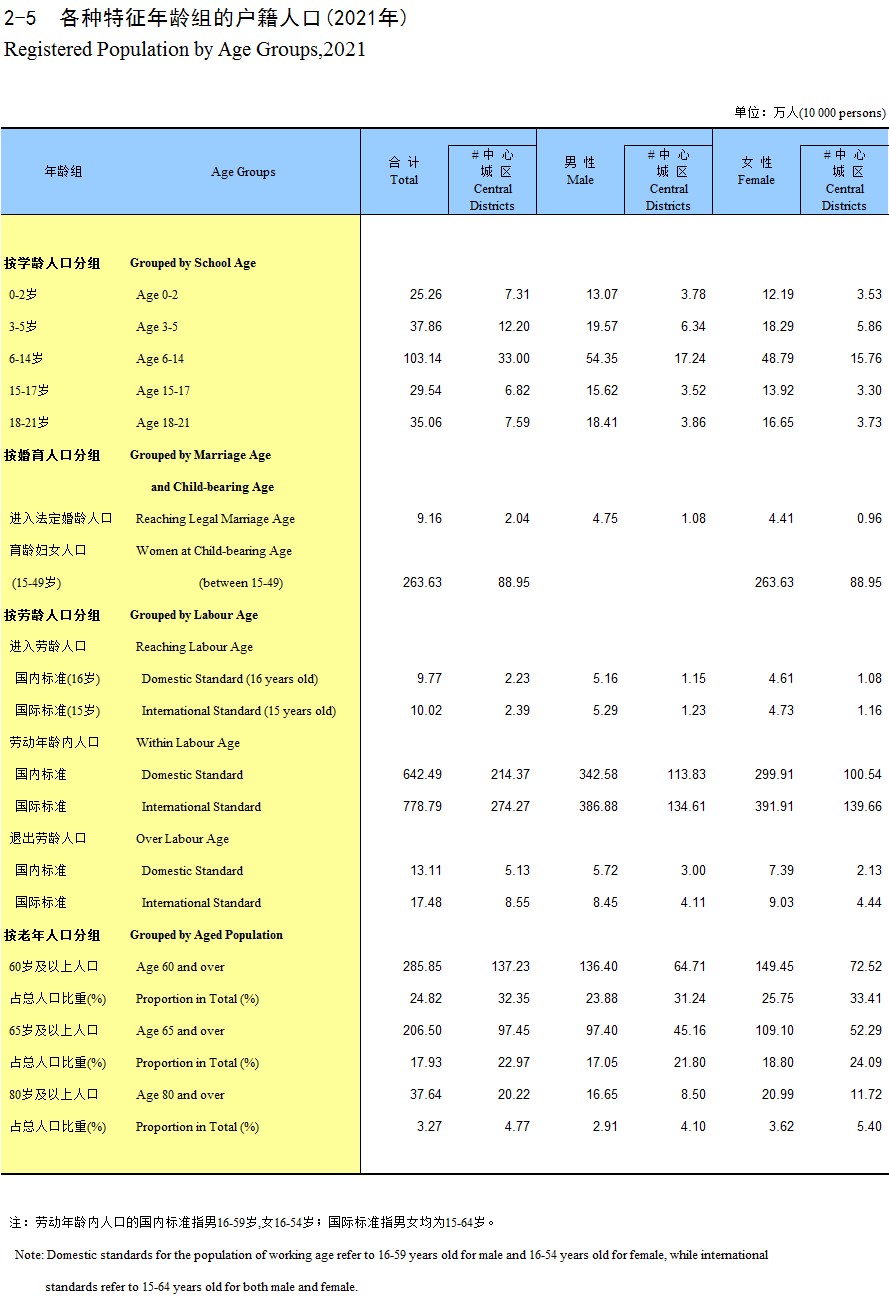
Task: Click the '(between 15-49)' label
Action: point(241,583)
